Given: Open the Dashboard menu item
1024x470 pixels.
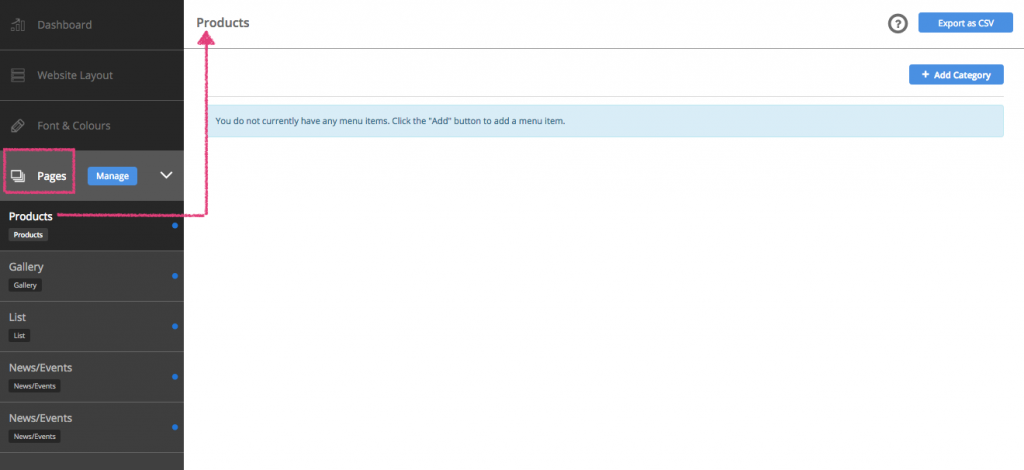Looking at the screenshot, I should pyautogui.click(x=64, y=24).
